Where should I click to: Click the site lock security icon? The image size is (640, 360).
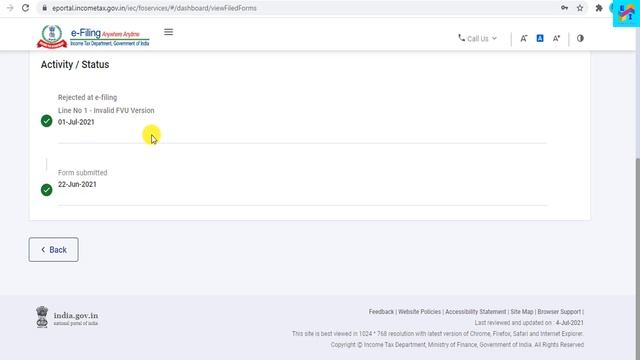click(44, 8)
